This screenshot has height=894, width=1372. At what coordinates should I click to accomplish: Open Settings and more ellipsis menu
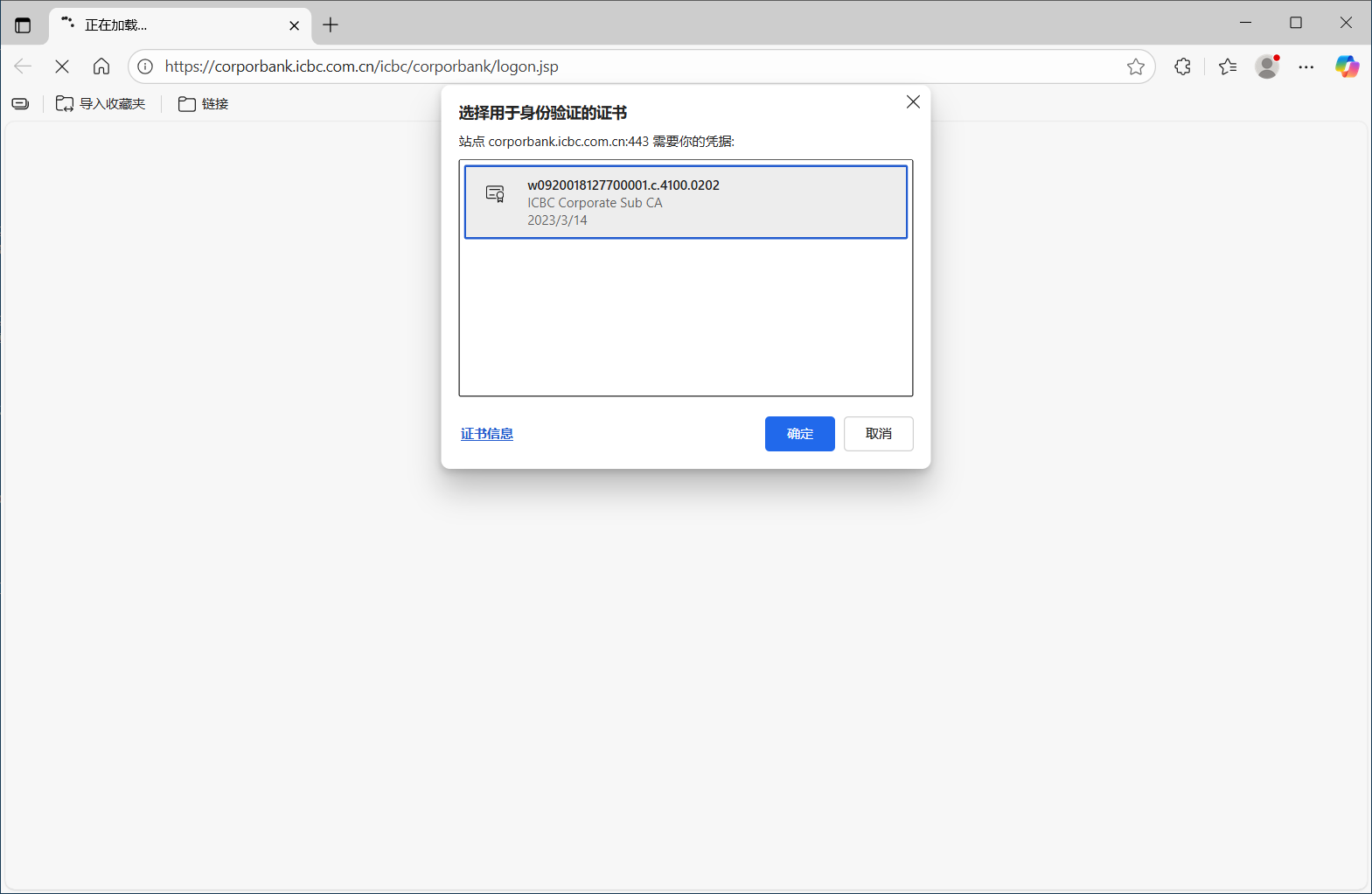coord(1306,66)
